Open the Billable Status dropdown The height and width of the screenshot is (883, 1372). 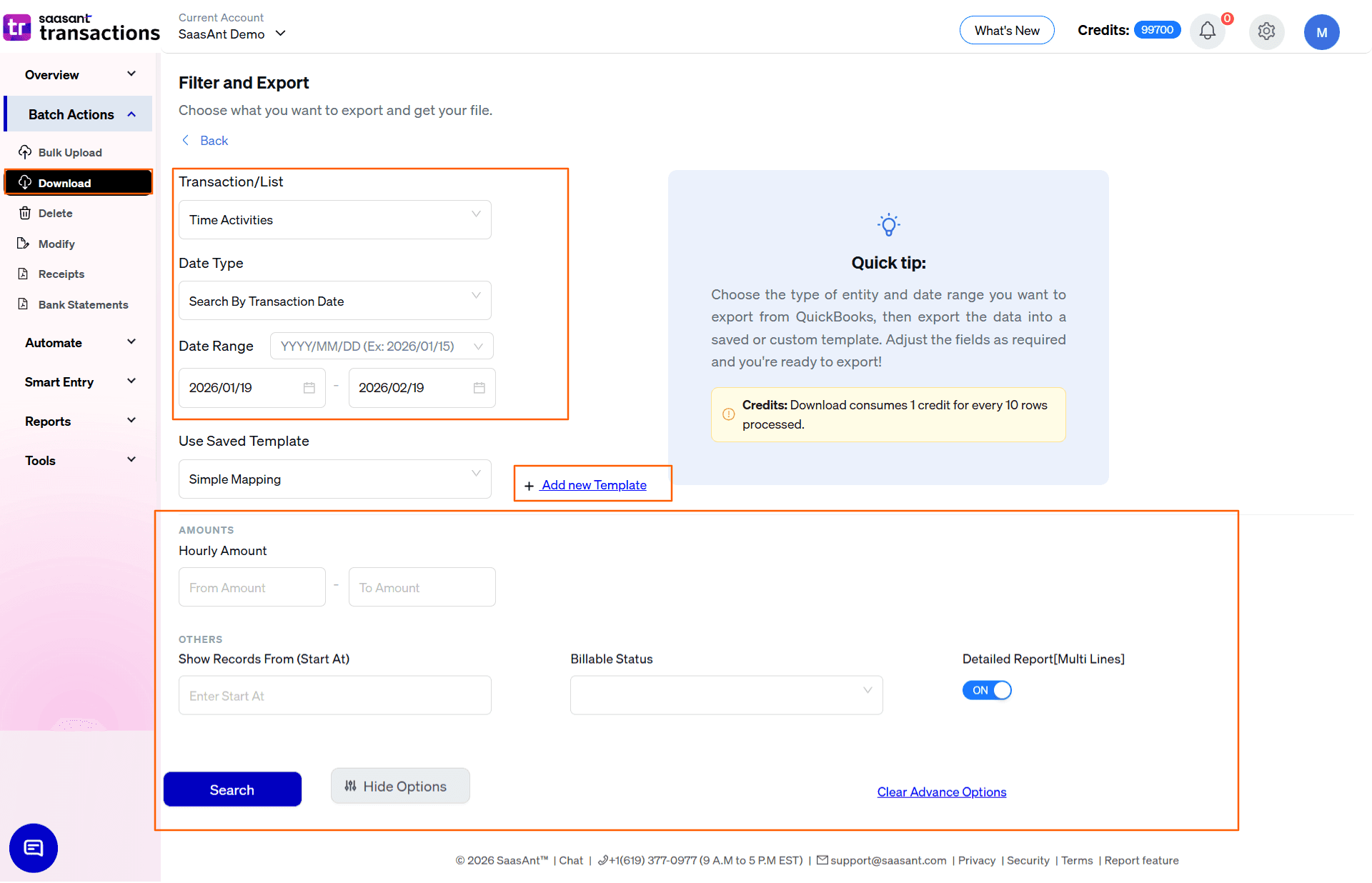(x=725, y=694)
